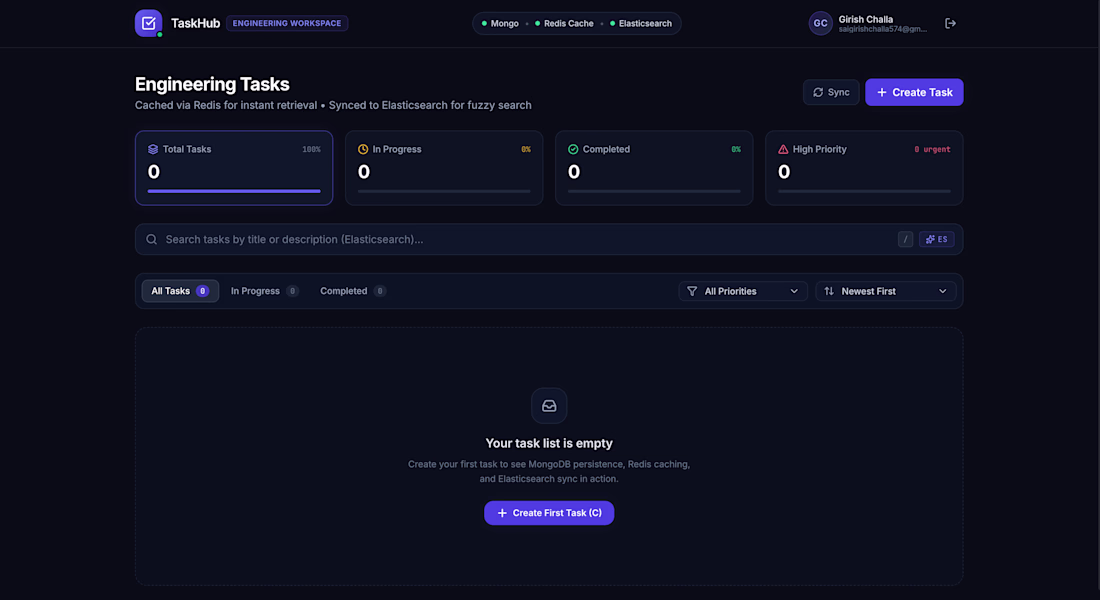Click the Elasticsearch status indicator
This screenshot has width=1100, height=600.
coord(640,23)
